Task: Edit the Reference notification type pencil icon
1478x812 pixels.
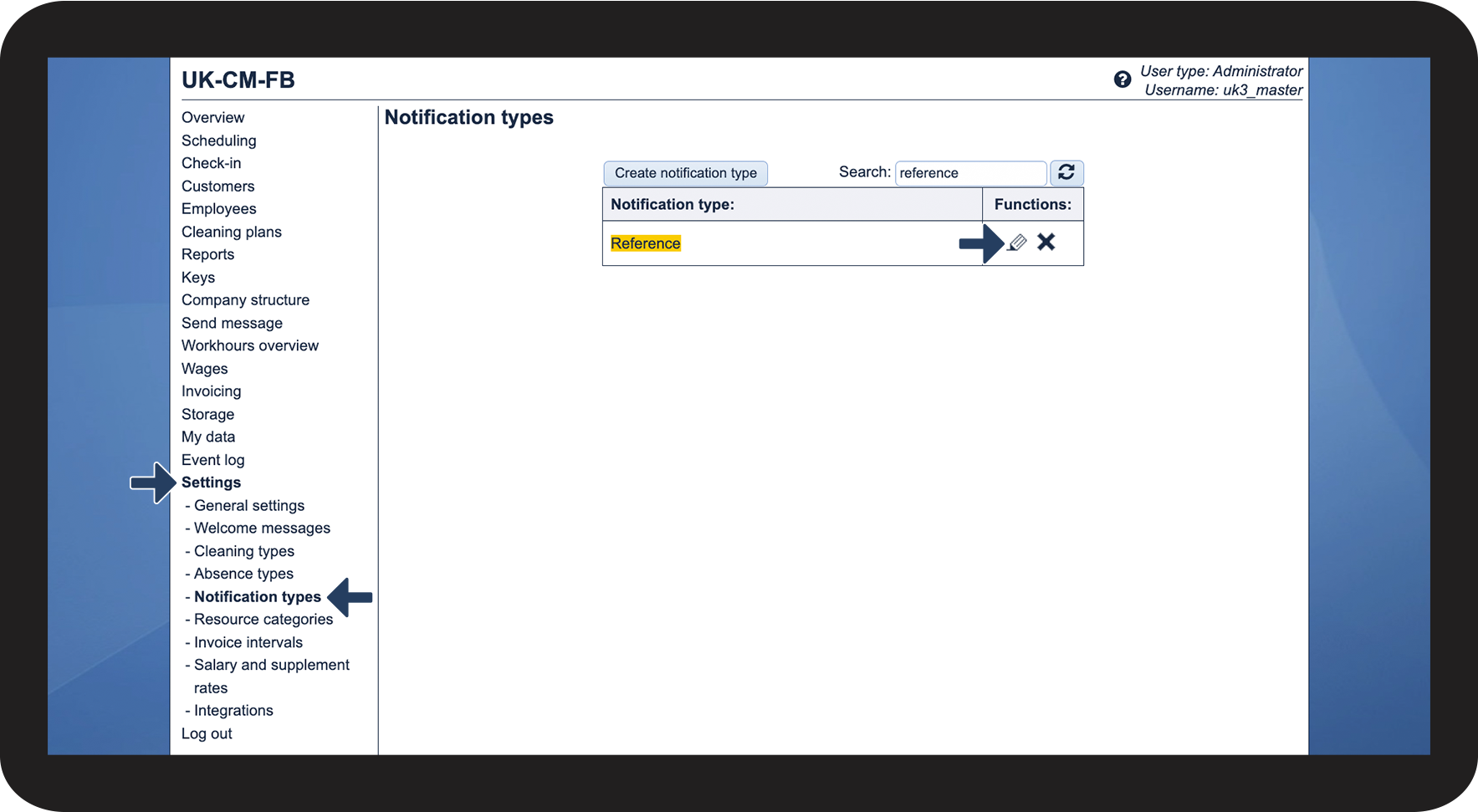Action: [1017, 243]
